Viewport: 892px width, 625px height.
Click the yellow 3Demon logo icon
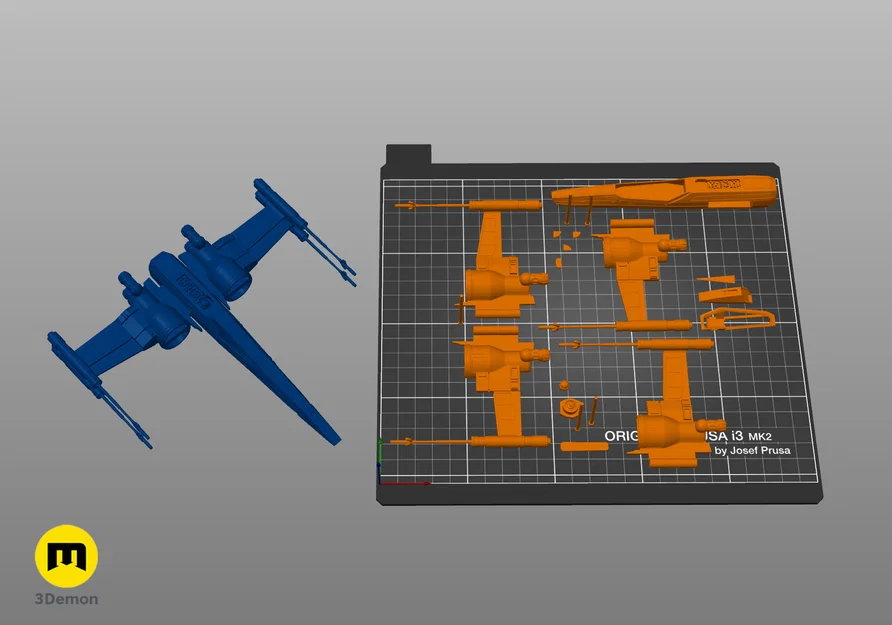pyautogui.click(x=67, y=556)
